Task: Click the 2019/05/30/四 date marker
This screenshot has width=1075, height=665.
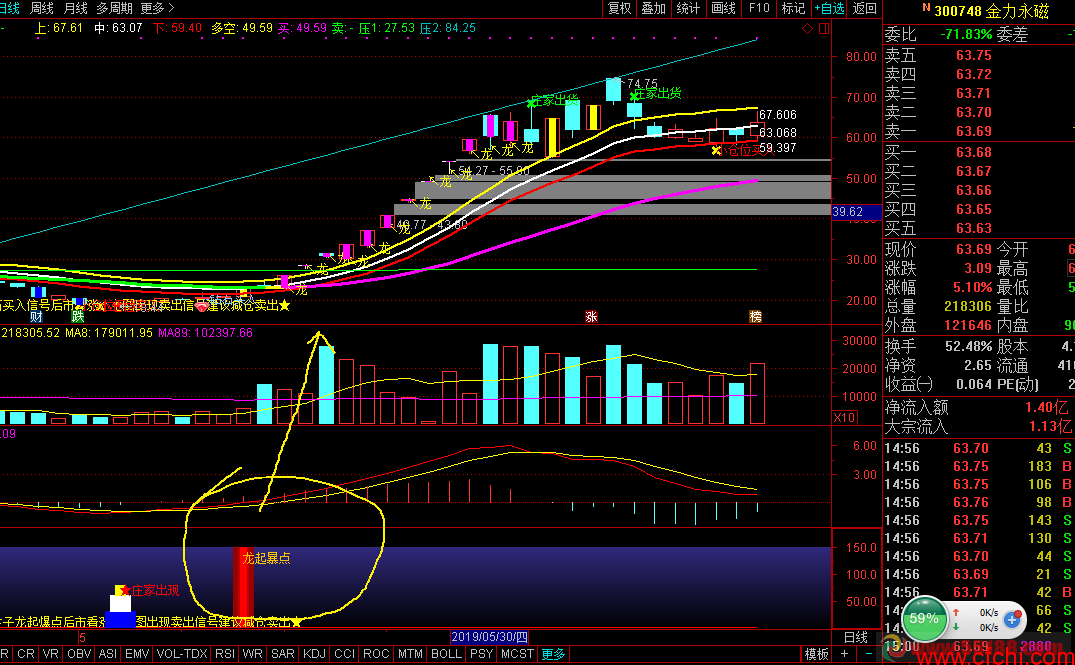Action: point(490,637)
